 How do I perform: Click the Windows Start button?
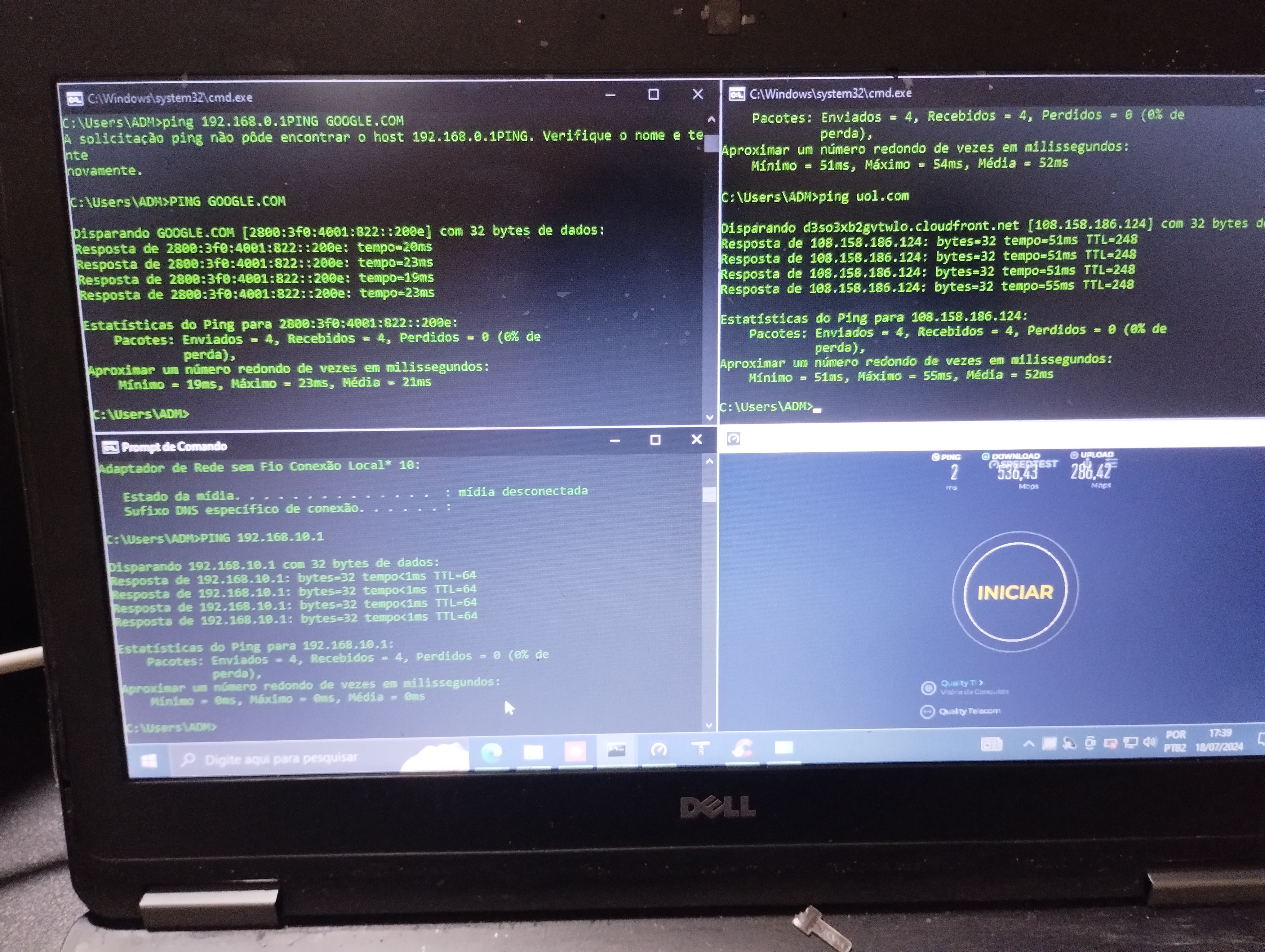coord(149,760)
